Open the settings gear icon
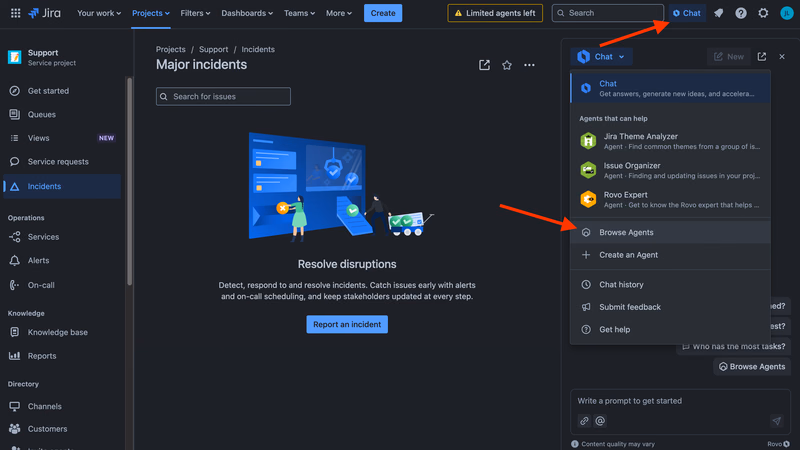 [x=763, y=13]
